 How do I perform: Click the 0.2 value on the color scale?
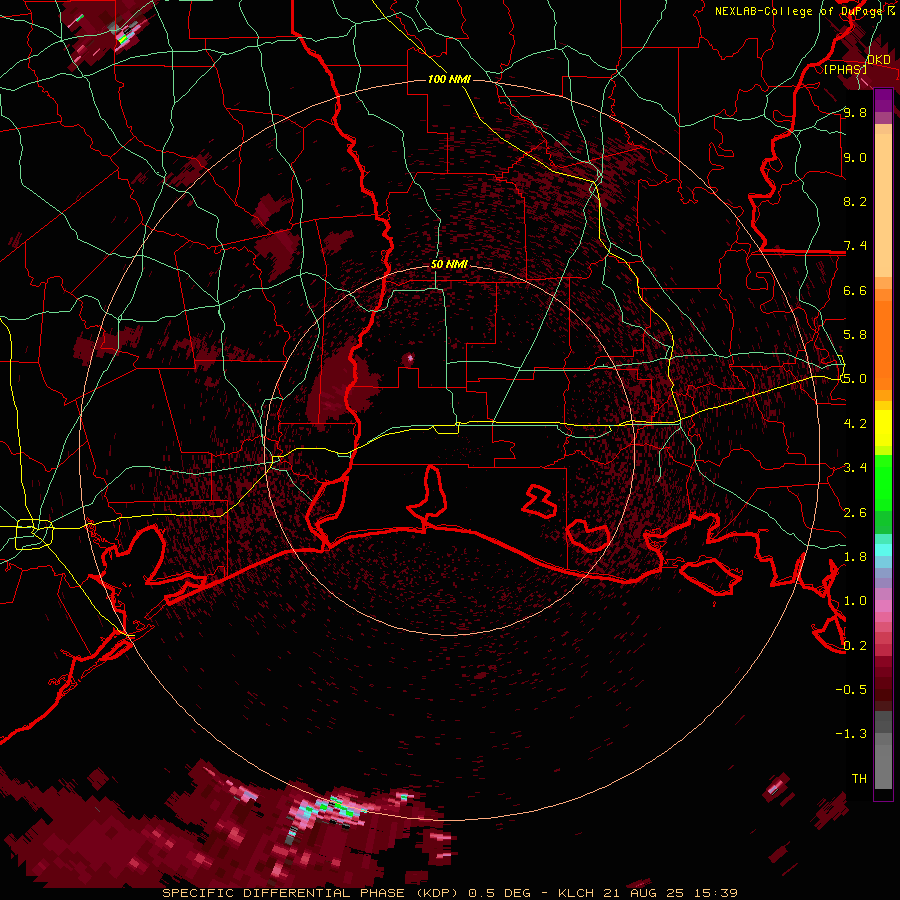[855, 645]
